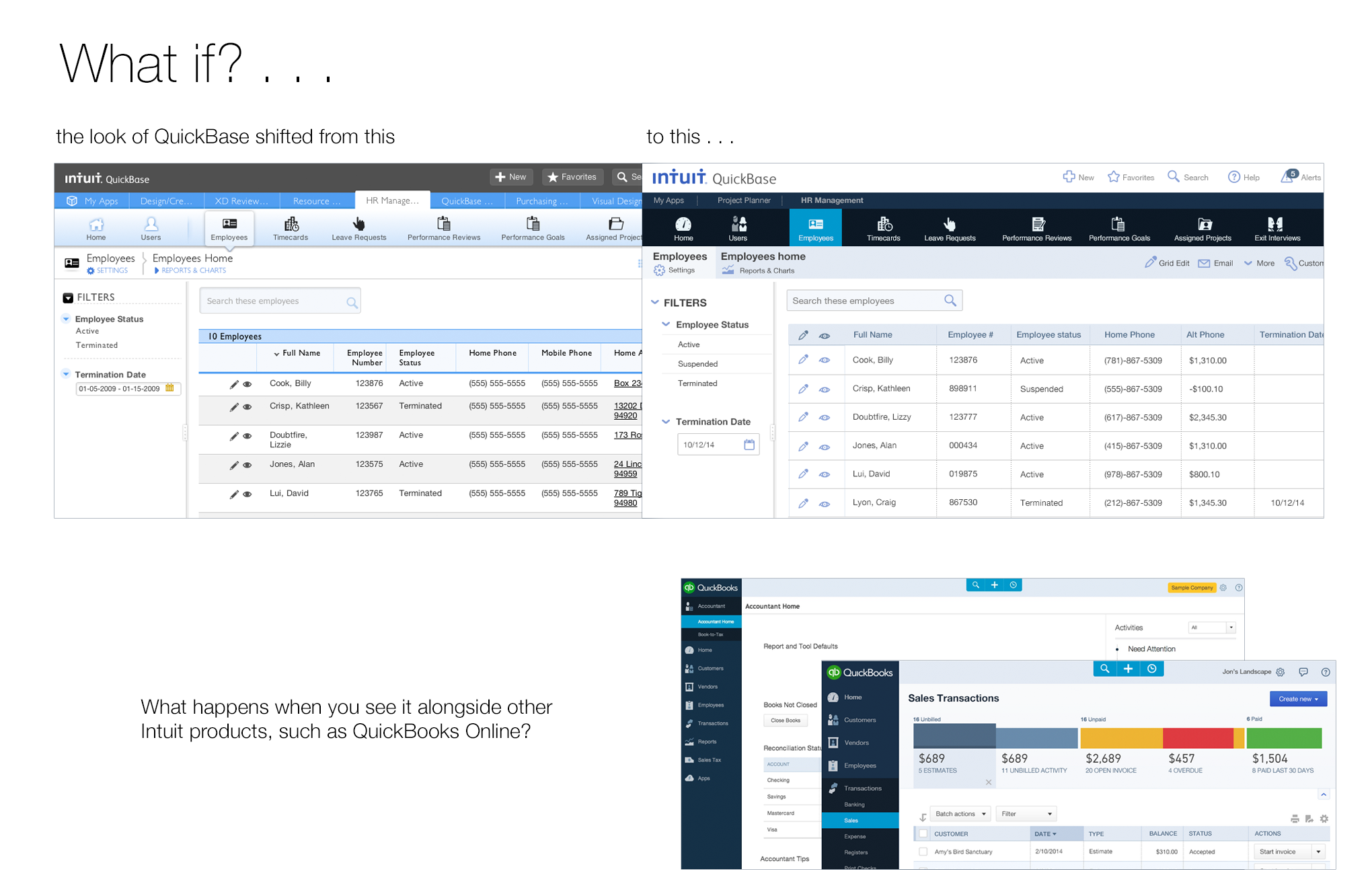This screenshot has height=888, width=1372.
Task: Click gear next to Jon's Landscape
Action: pos(1280,671)
